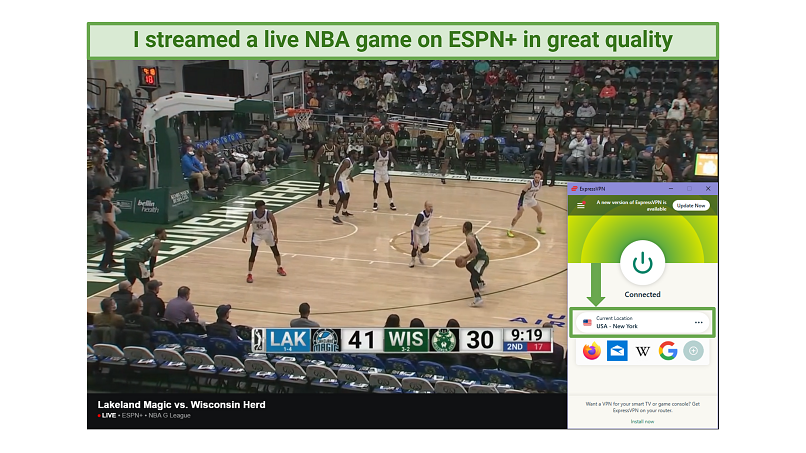Click the LIVE ESPN+ NBA G League label

(144, 415)
